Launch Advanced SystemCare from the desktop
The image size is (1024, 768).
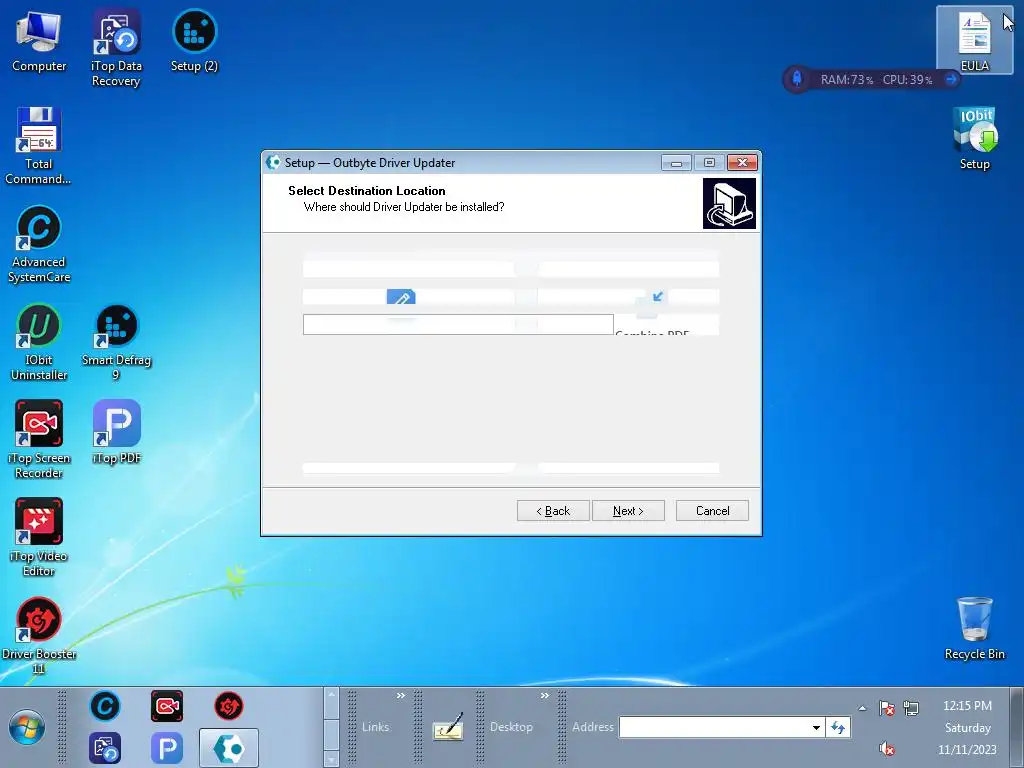[x=39, y=244]
